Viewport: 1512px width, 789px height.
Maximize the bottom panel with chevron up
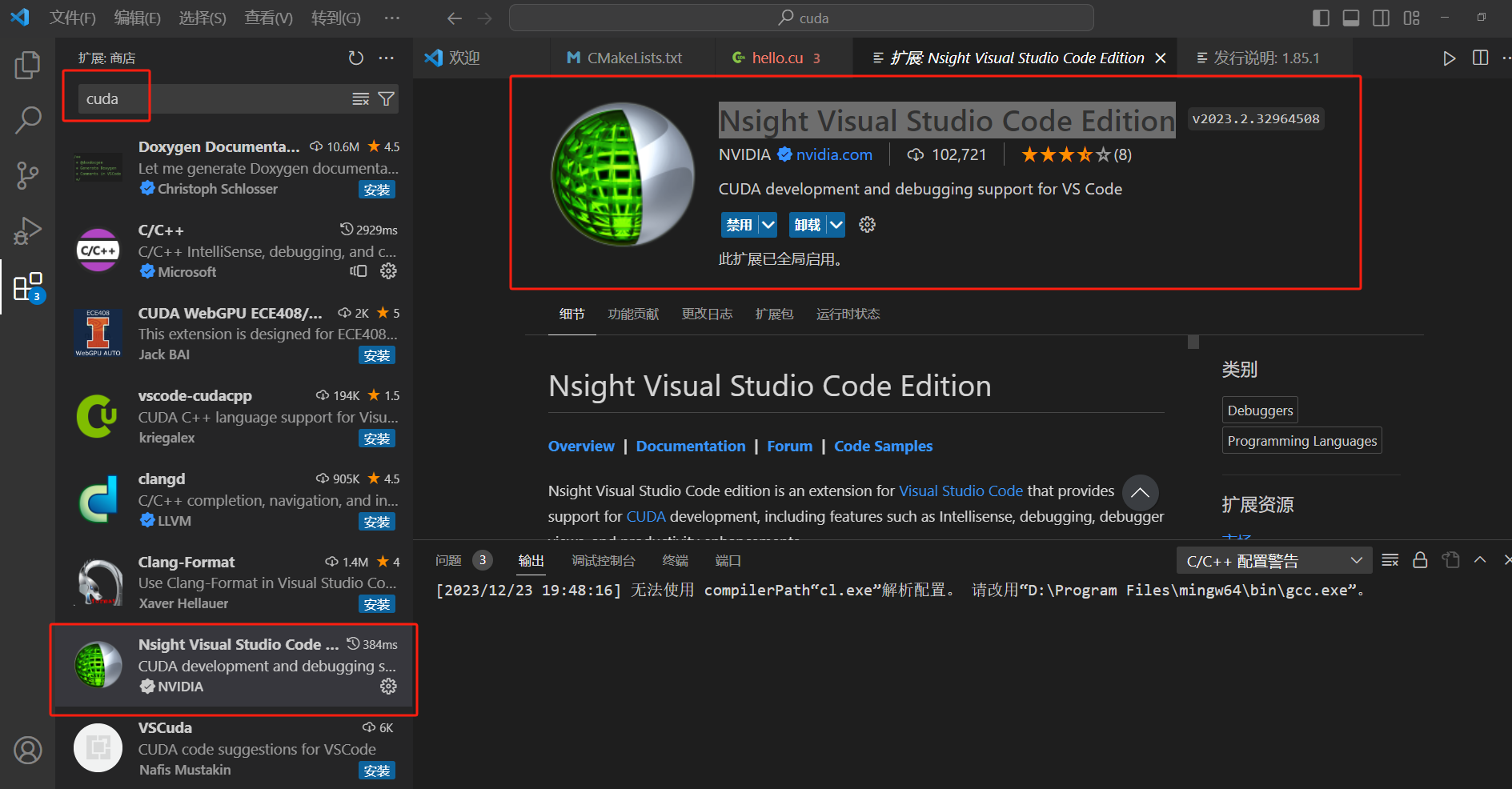1480,560
